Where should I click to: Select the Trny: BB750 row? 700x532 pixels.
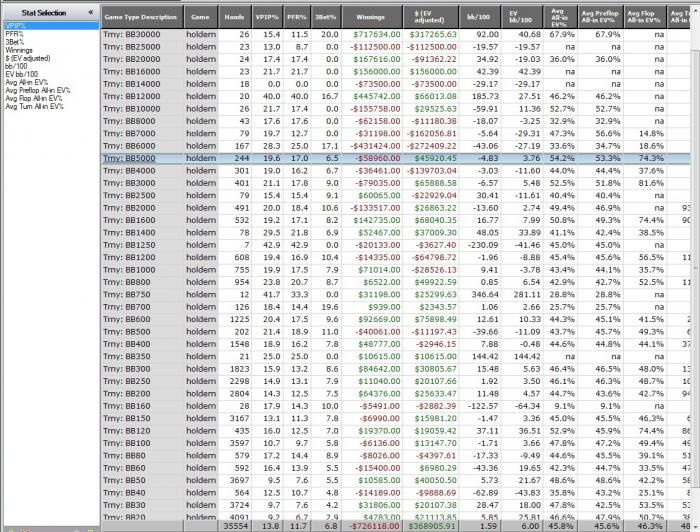click(x=396, y=295)
